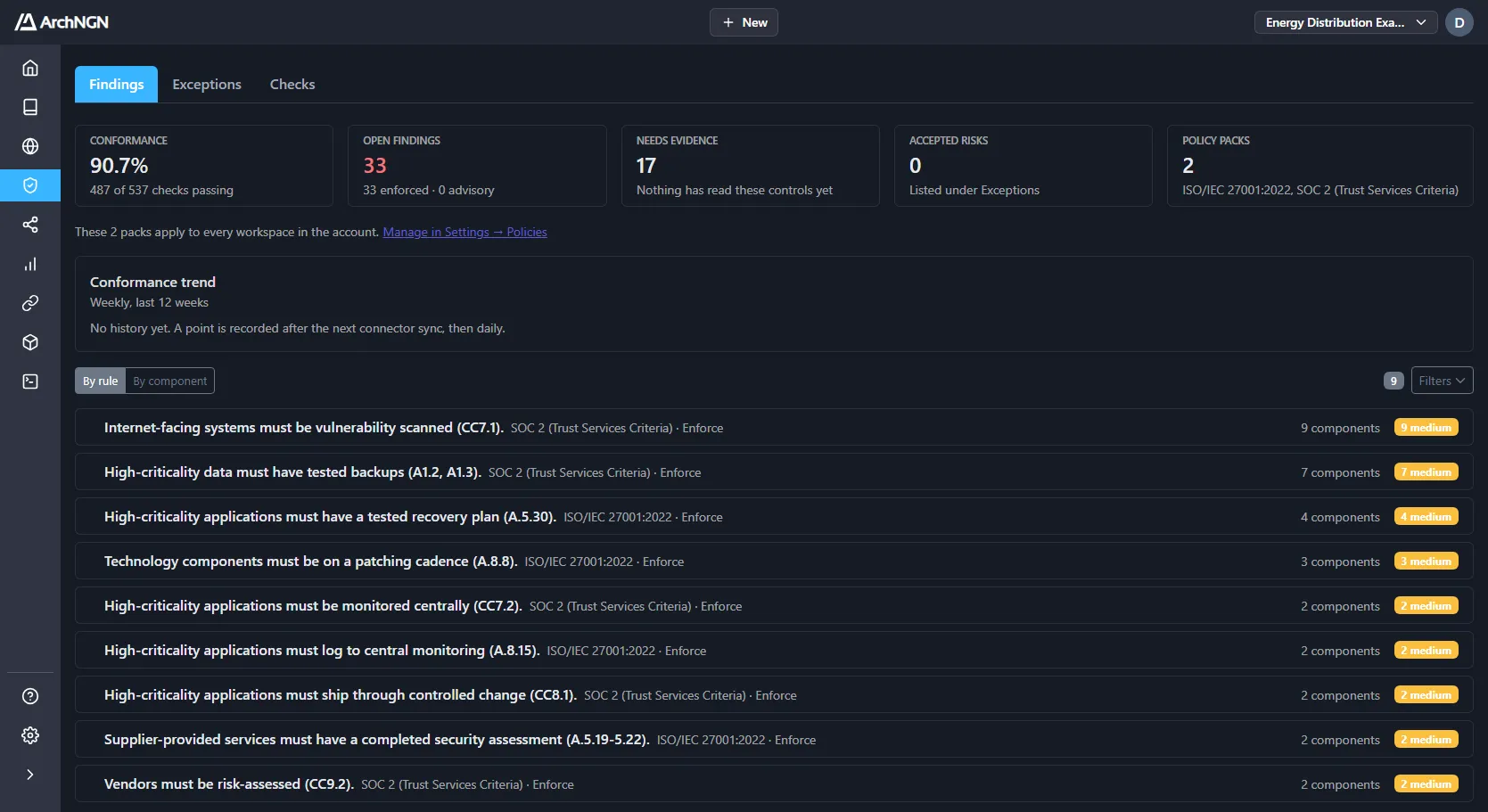Open the bar chart reports icon
Viewport: 1488px width, 812px height.
[30, 264]
